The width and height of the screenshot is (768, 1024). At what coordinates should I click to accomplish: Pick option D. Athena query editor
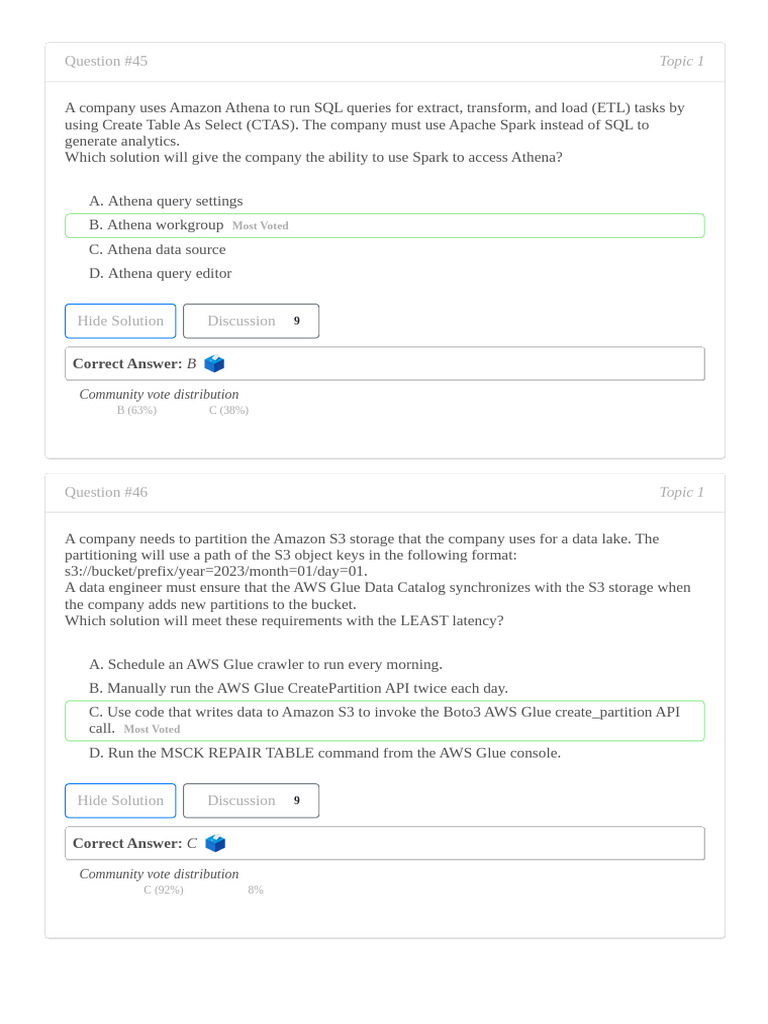[x=160, y=273]
